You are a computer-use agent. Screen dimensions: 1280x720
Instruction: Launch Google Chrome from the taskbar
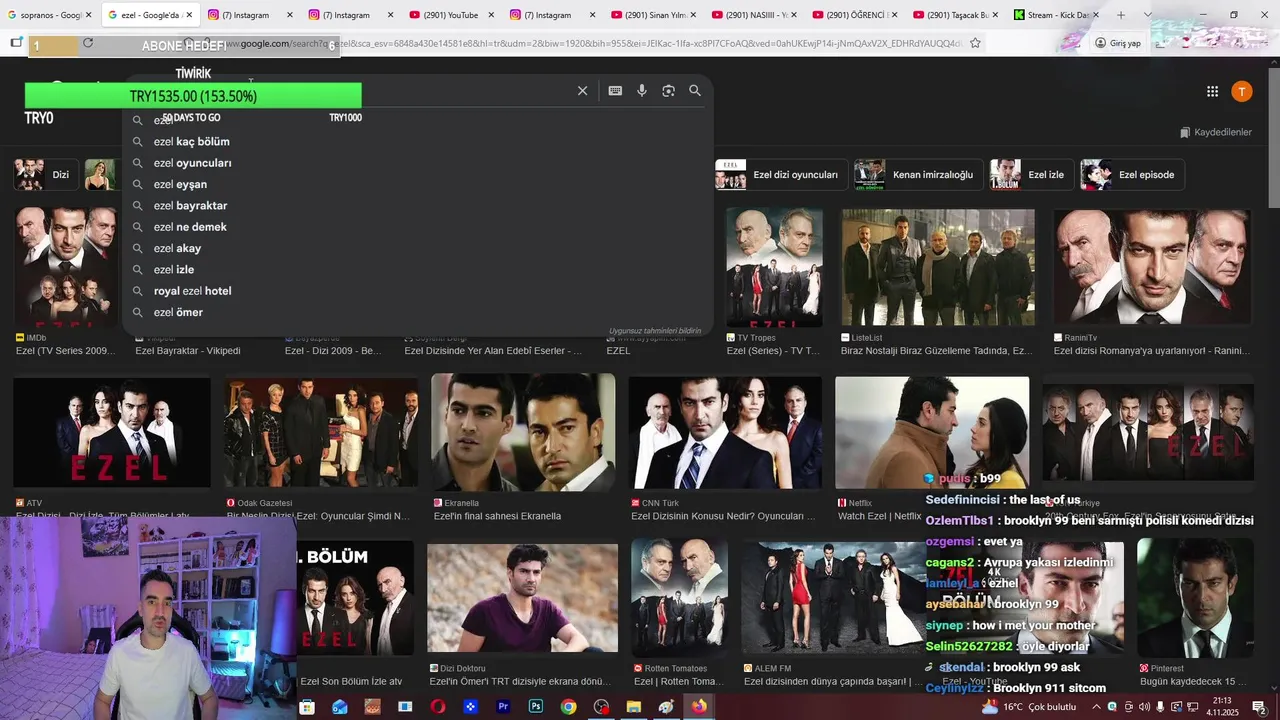click(x=568, y=707)
